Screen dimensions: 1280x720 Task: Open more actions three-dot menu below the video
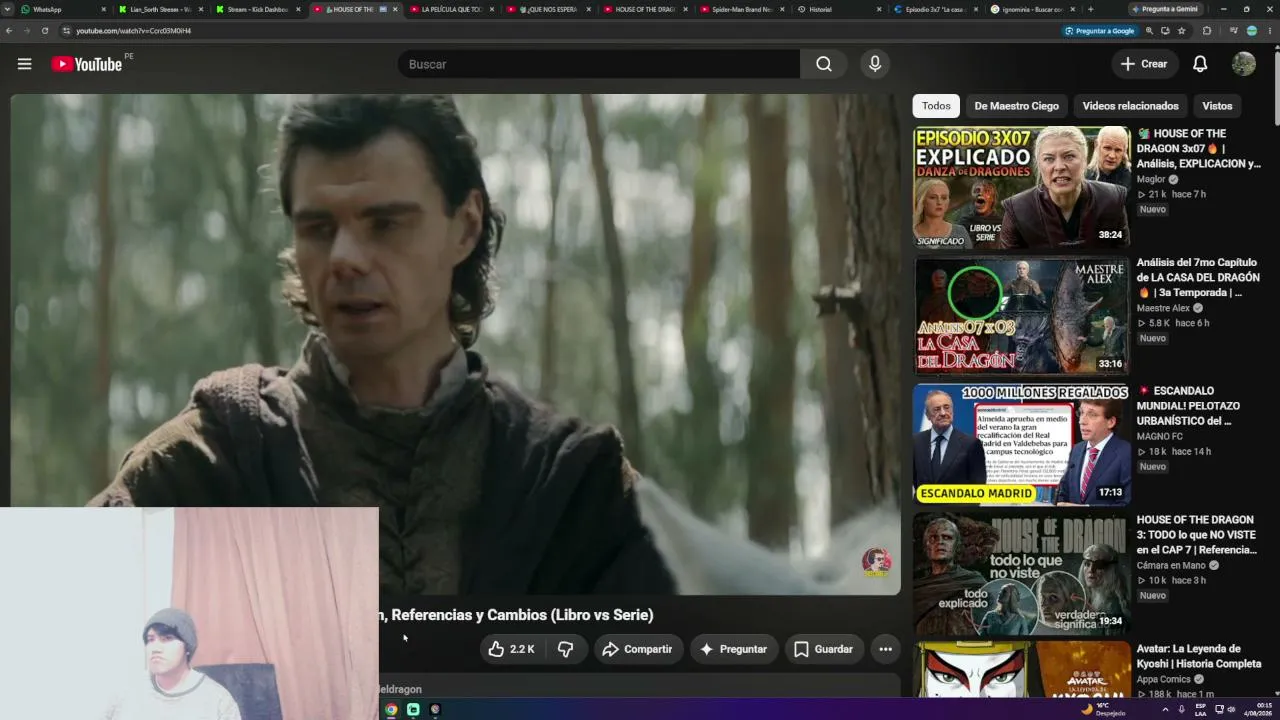(885, 649)
